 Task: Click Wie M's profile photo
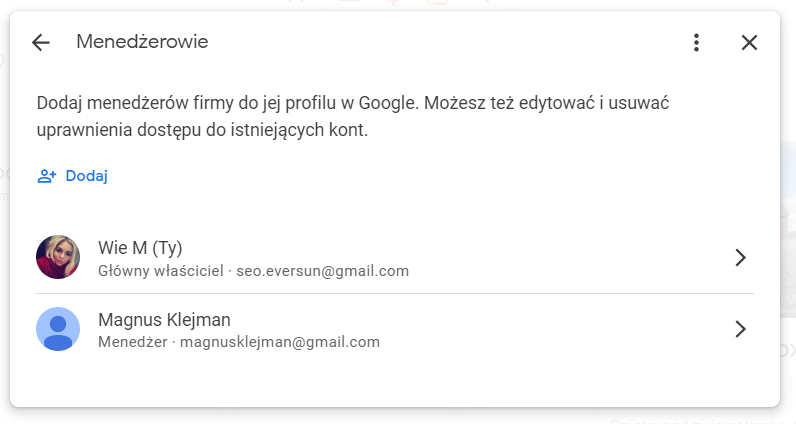click(x=58, y=257)
